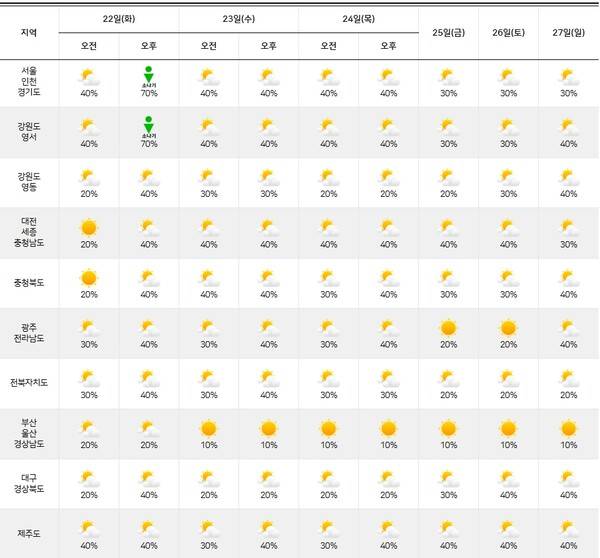
Task: Click the cloudy icon for 전북자치도 22nd morning
Action: point(89,378)
